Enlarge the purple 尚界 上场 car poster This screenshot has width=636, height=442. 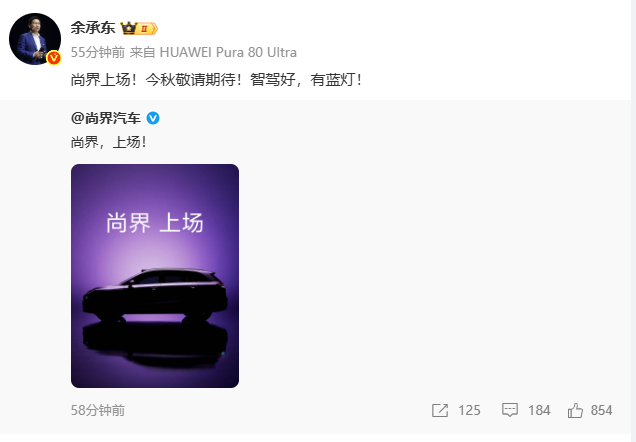pyautogui.click(x=155, y=276)
